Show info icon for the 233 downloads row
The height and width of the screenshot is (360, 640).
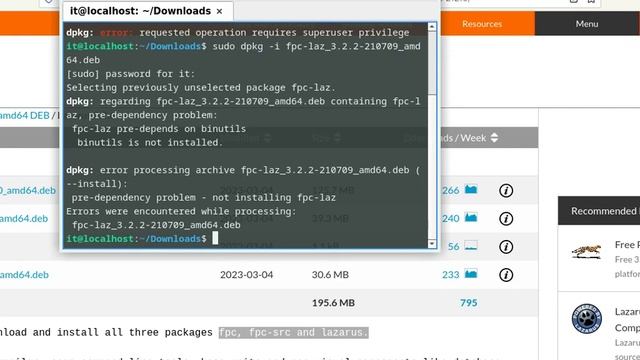click(x=506, y=275)
